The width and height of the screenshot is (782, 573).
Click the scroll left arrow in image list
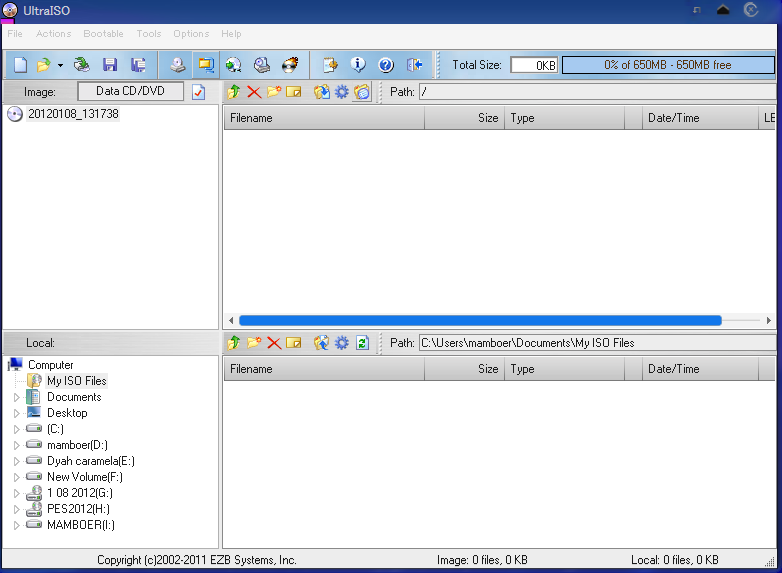[231, 320]
